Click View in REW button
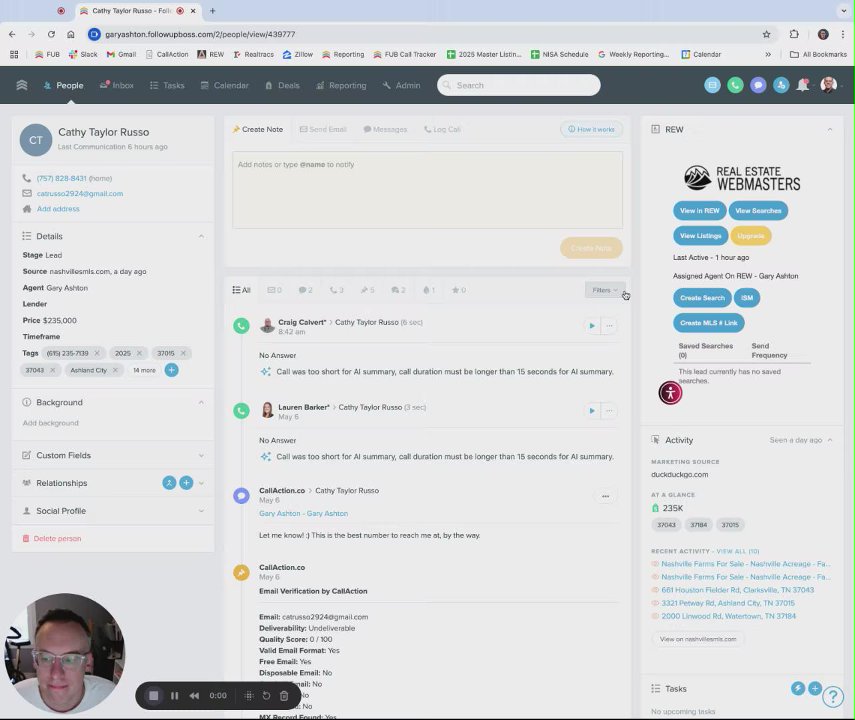Viewport: 855px width, 720px height. pyautogui.click(x=699, y=211)
